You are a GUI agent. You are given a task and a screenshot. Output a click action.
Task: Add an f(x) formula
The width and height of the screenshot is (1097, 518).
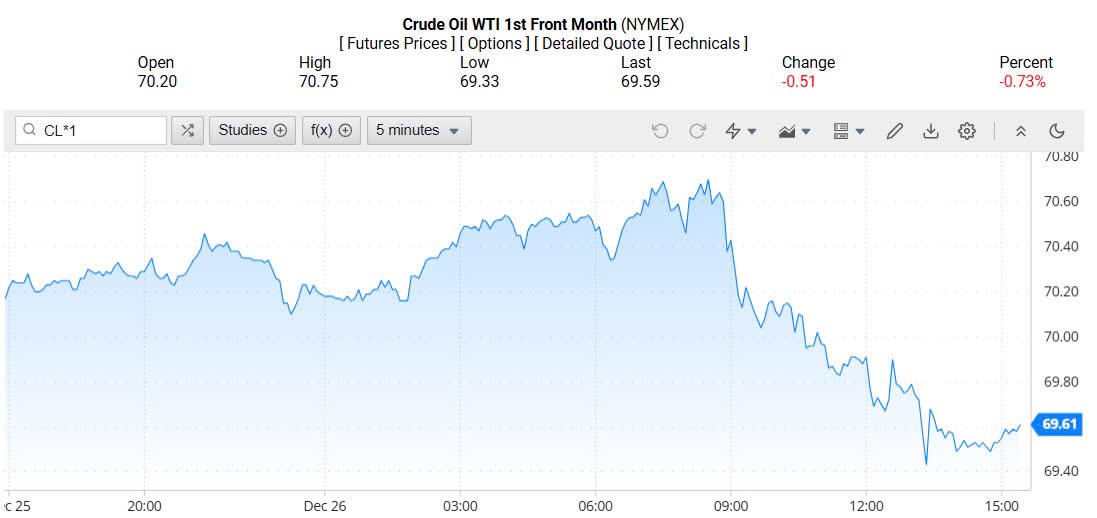[331, 130]
